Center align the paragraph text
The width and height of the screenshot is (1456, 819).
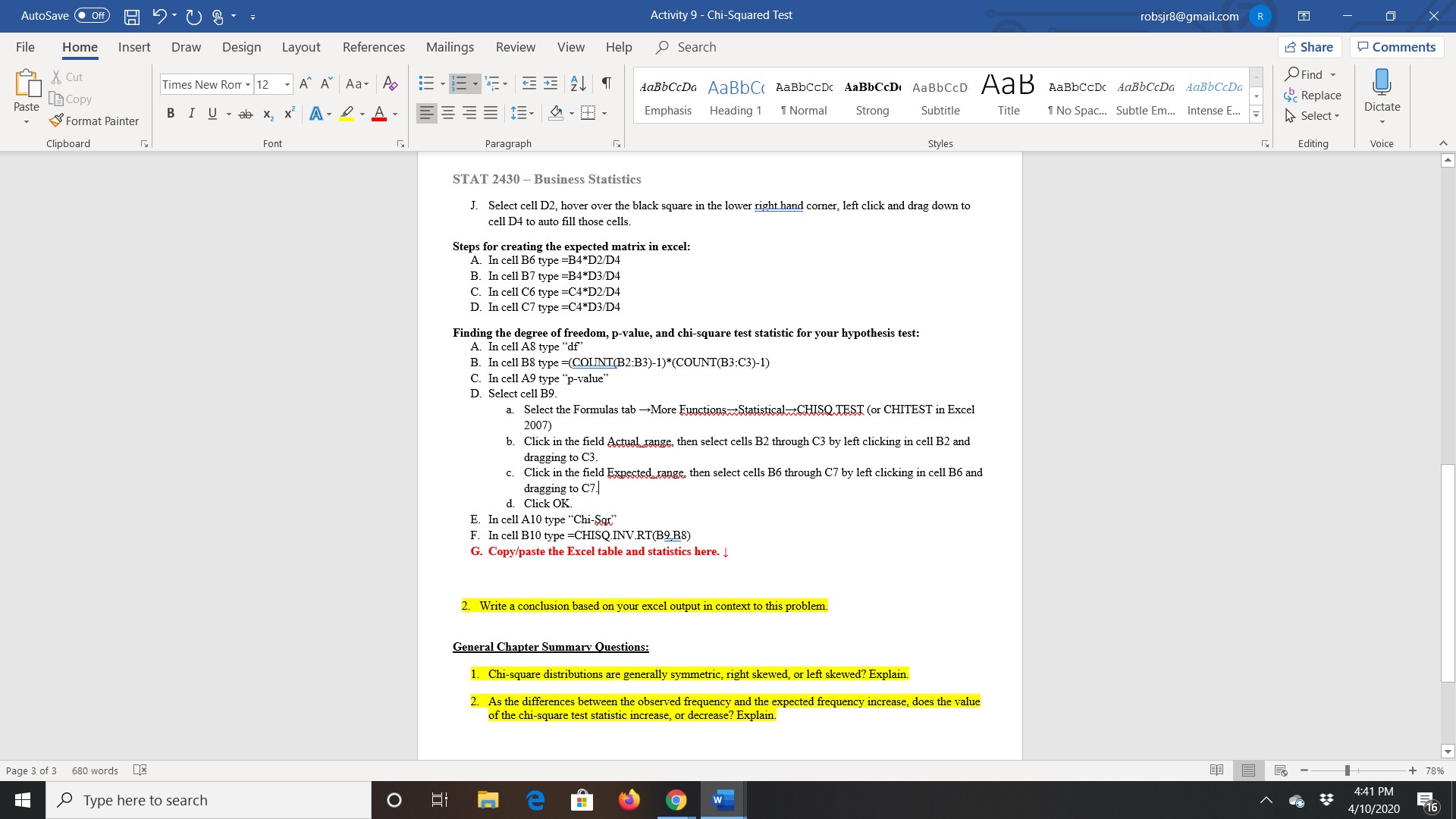point(448,113)
